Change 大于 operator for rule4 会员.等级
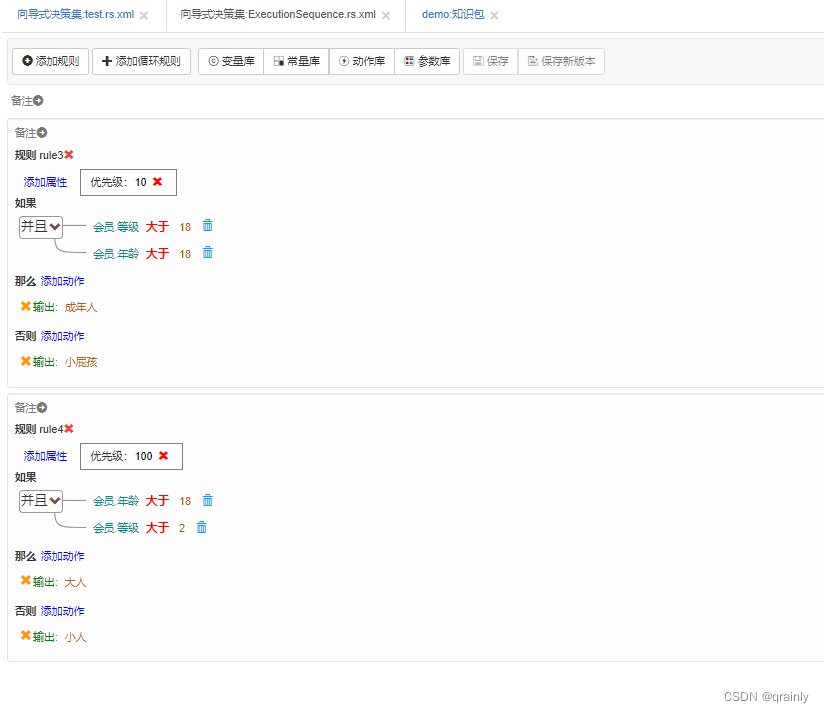824x713 pixels. [157, 528]
